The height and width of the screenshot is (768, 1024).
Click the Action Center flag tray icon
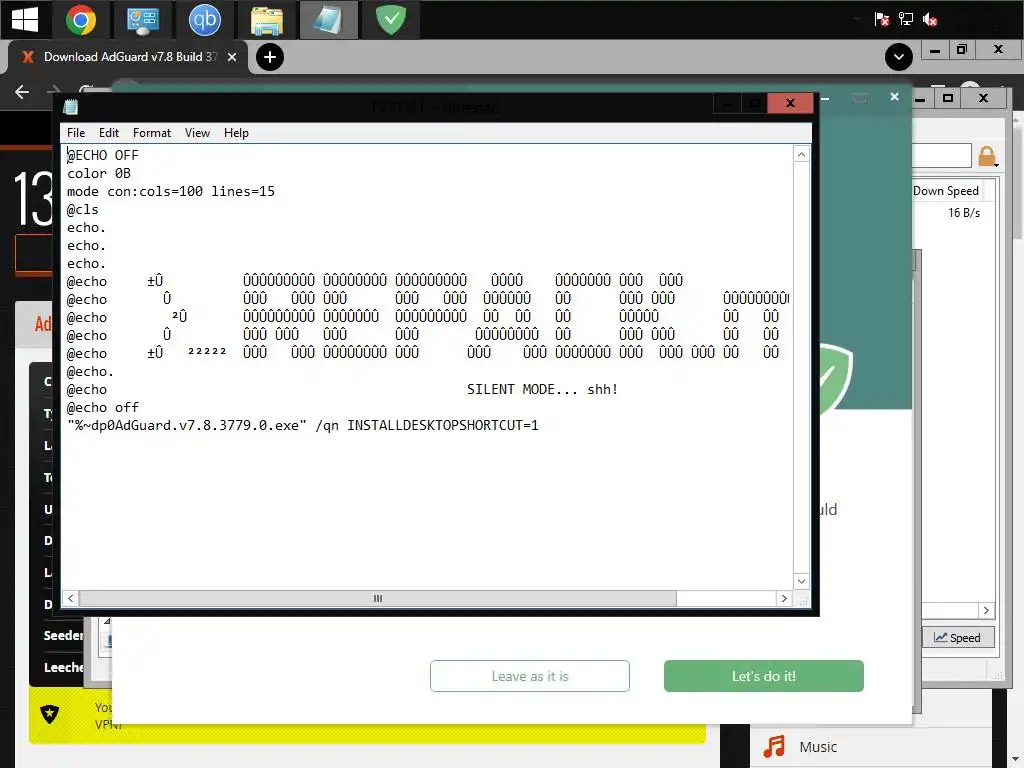click(882, 19)
